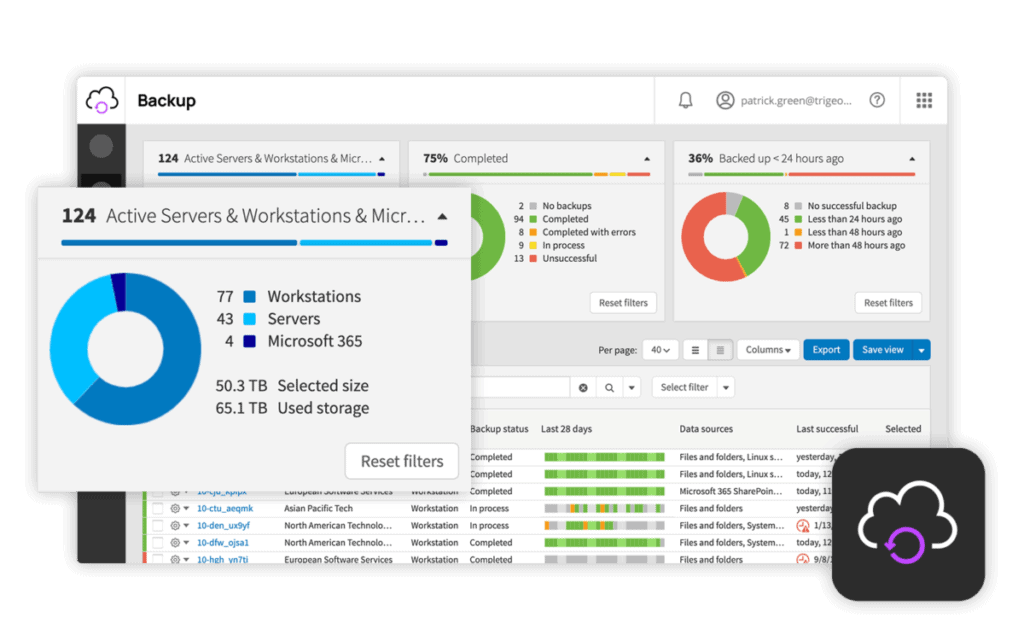Viewport: 1024px width, 640px height.
Task: Open the gear settings beside 10-ctu_aeqmk
Action: 175,508
